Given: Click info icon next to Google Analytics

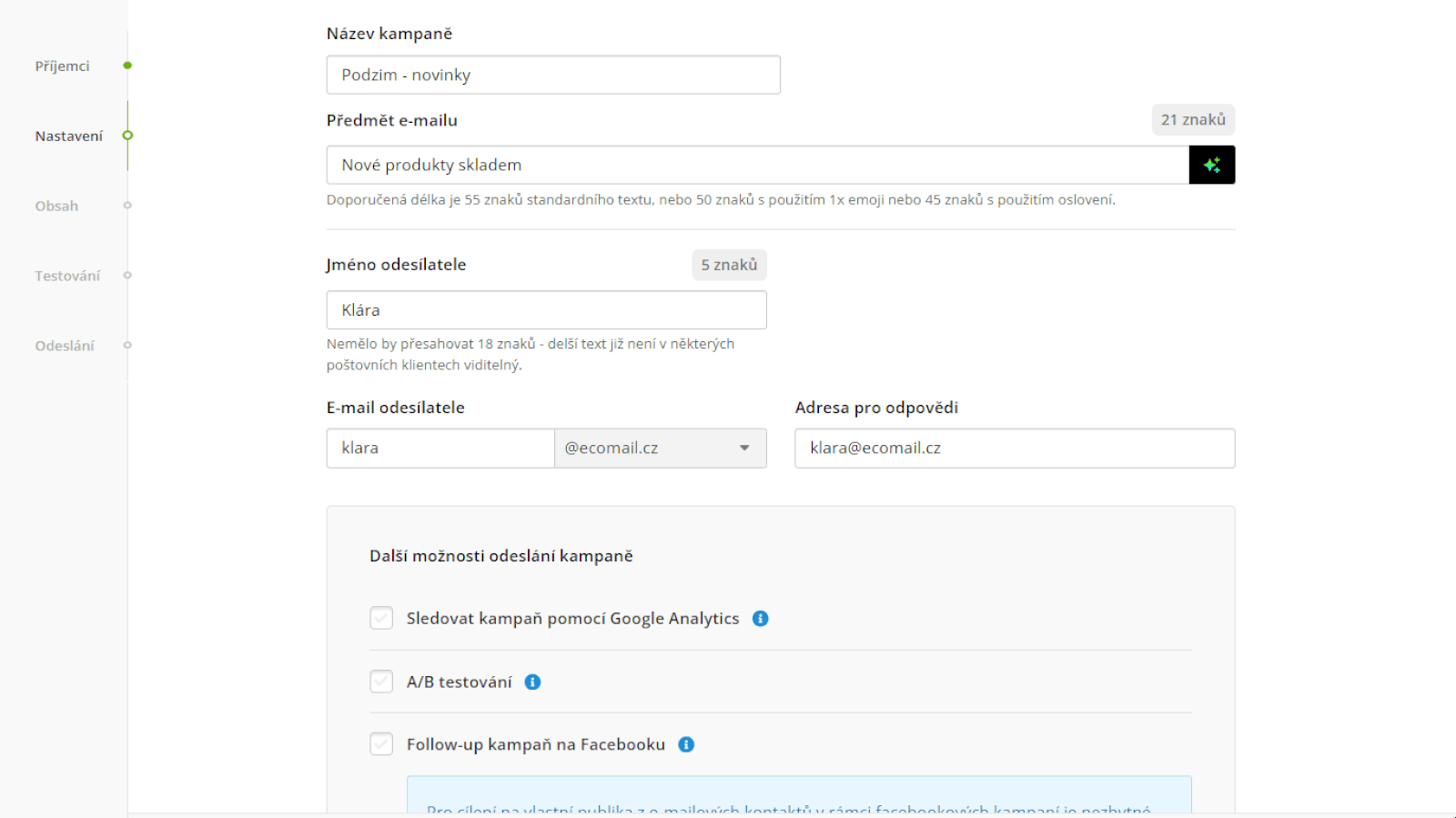Looking at the screenshot, I should coord(760,619).
